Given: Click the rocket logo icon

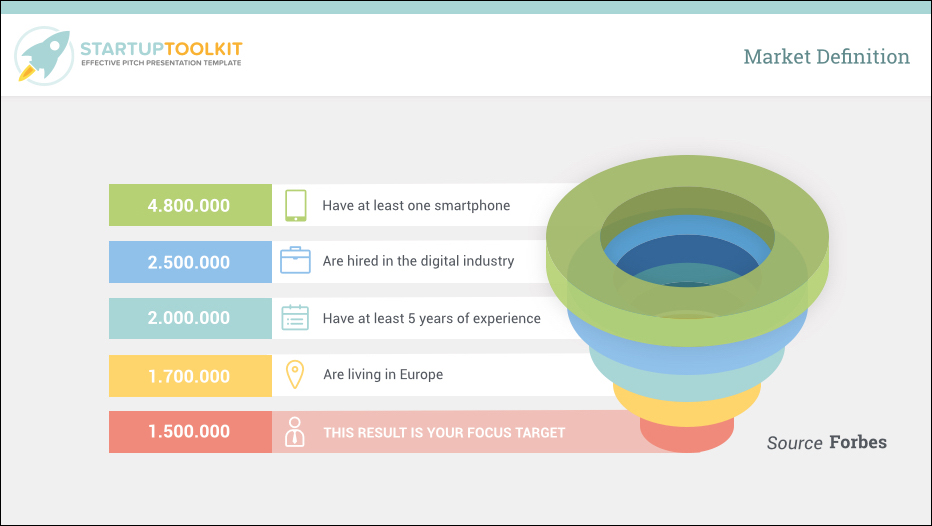Looking at the screenshot, I should click(x=44, y=56).
